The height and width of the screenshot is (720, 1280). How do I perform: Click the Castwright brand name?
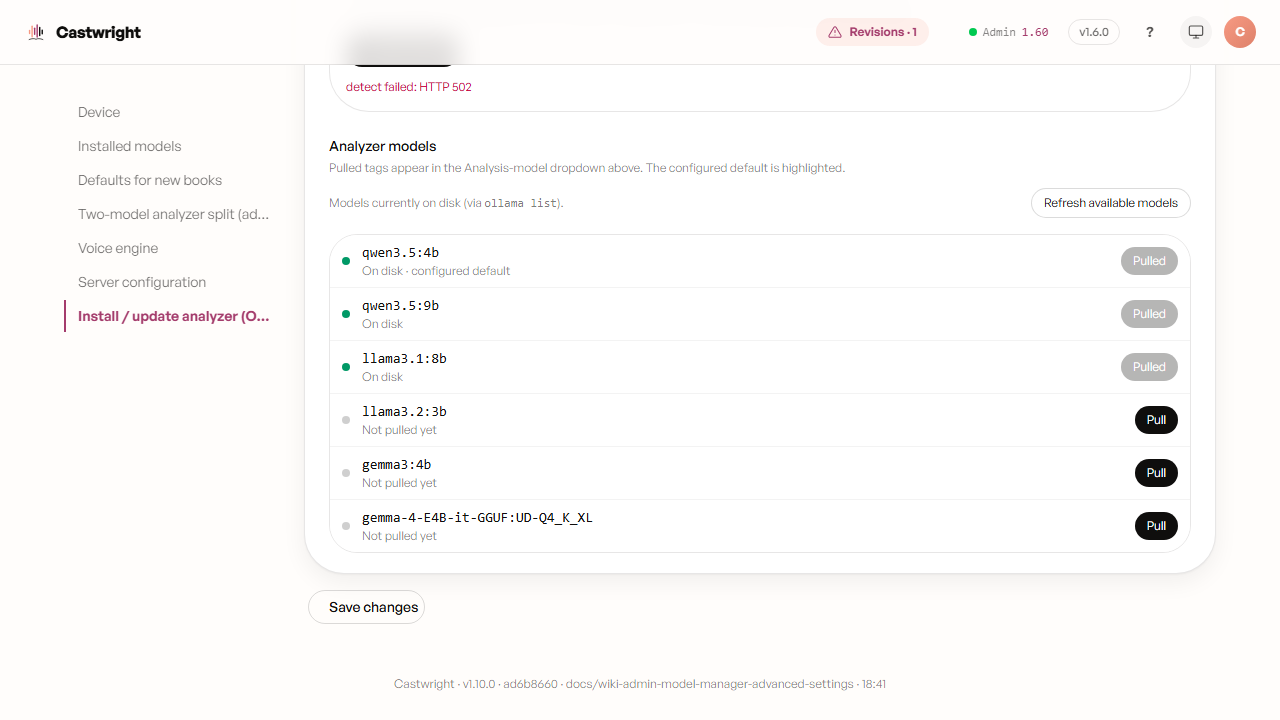click(x=98, y=32)
